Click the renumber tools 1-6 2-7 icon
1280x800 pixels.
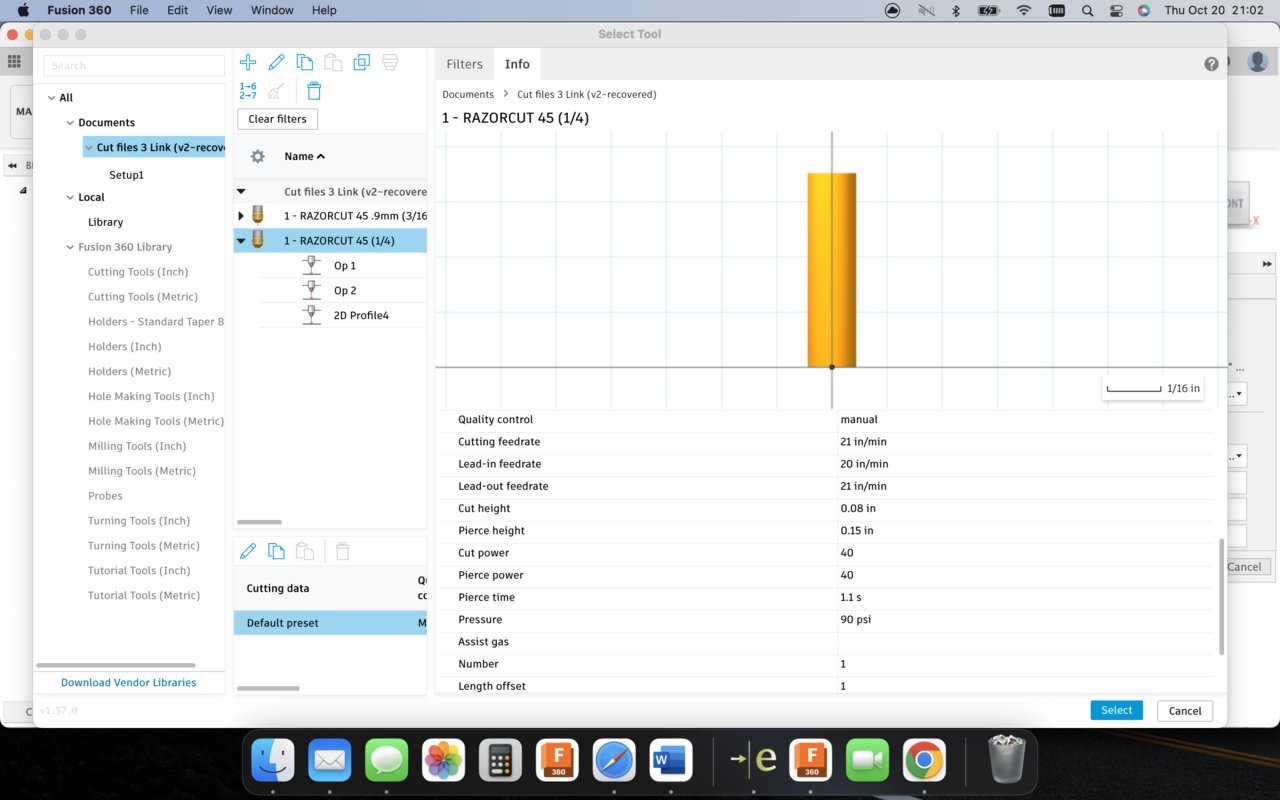tap(248, 91)
